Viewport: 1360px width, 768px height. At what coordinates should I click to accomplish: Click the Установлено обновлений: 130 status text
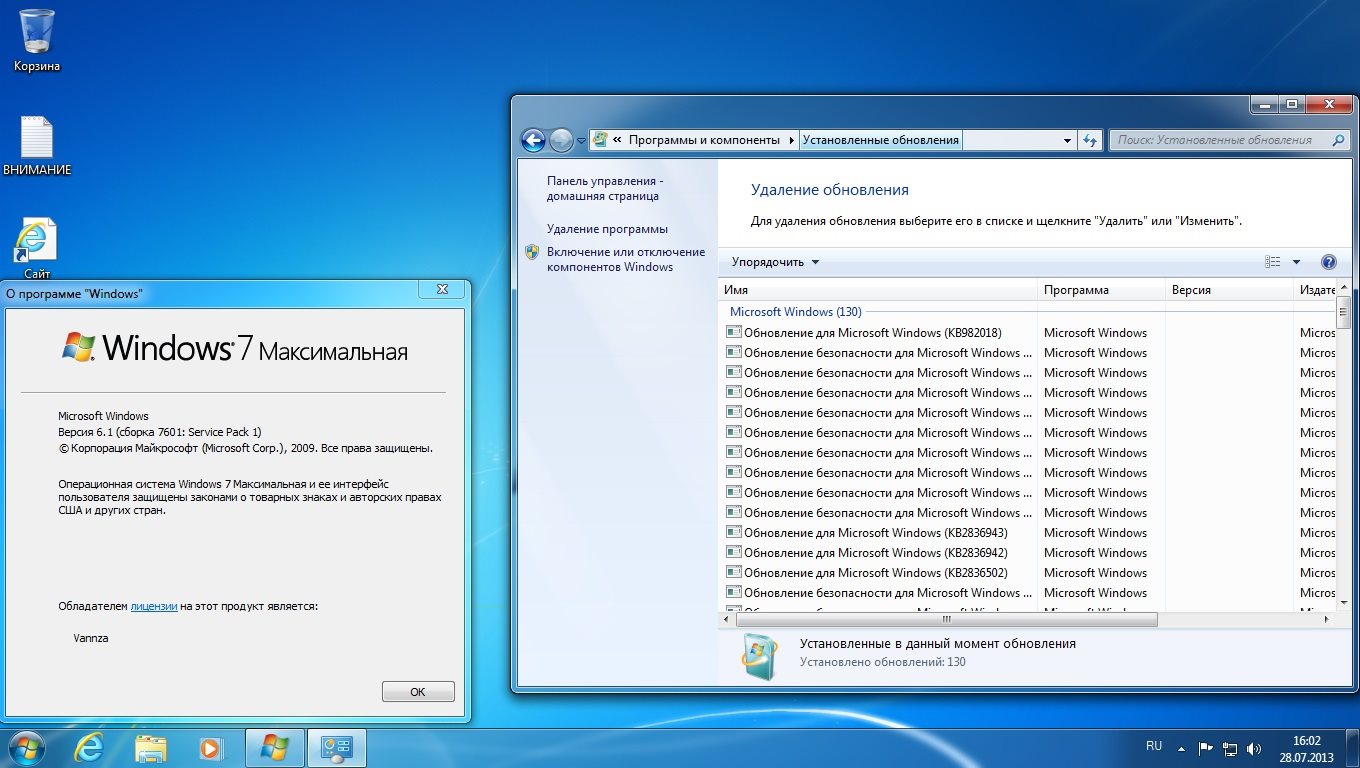click(883, 662)
